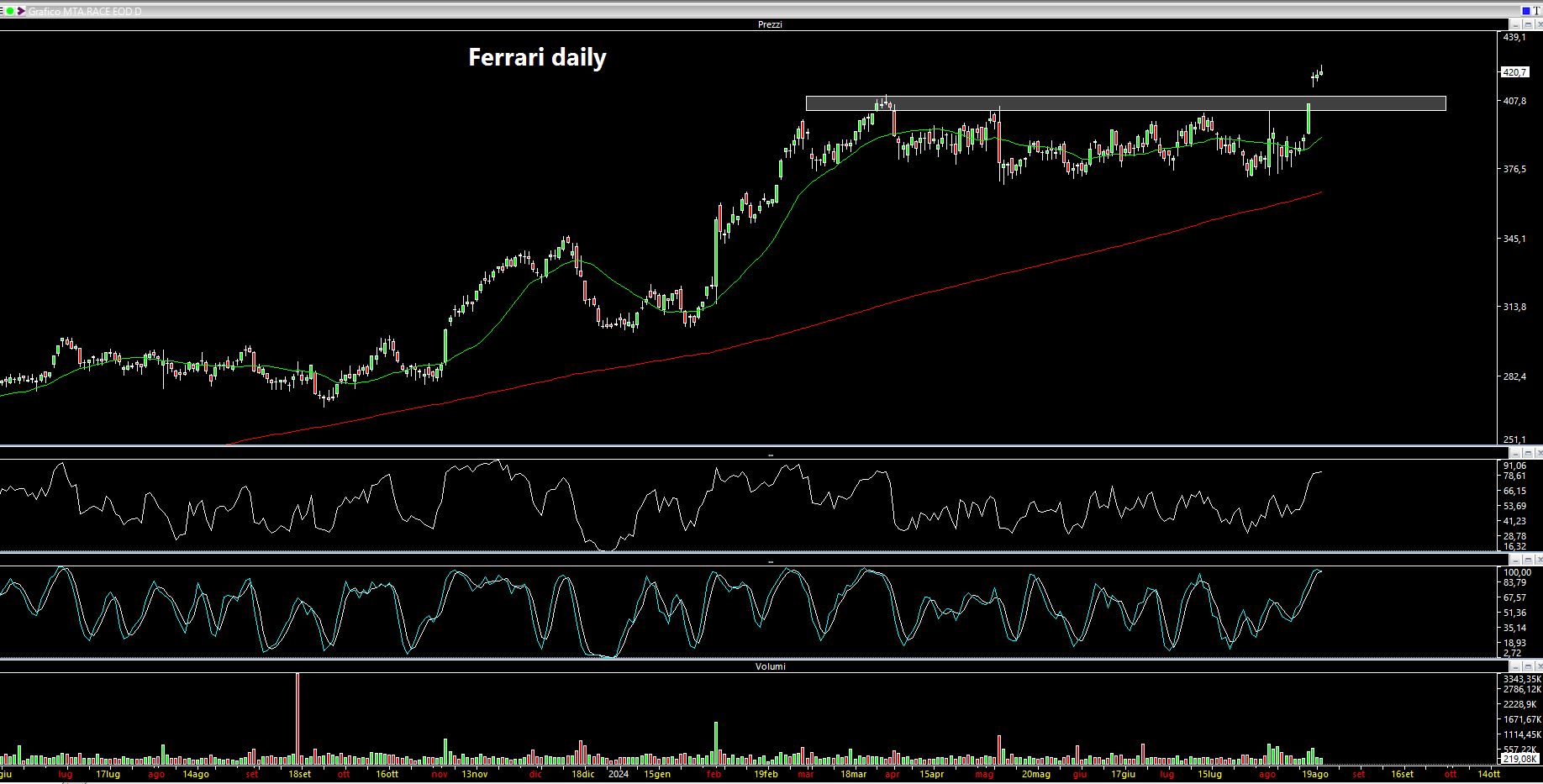Close the stochastic oscillator panel
Viewport: 1543px width, 784px height.
tap(1539, 560)
